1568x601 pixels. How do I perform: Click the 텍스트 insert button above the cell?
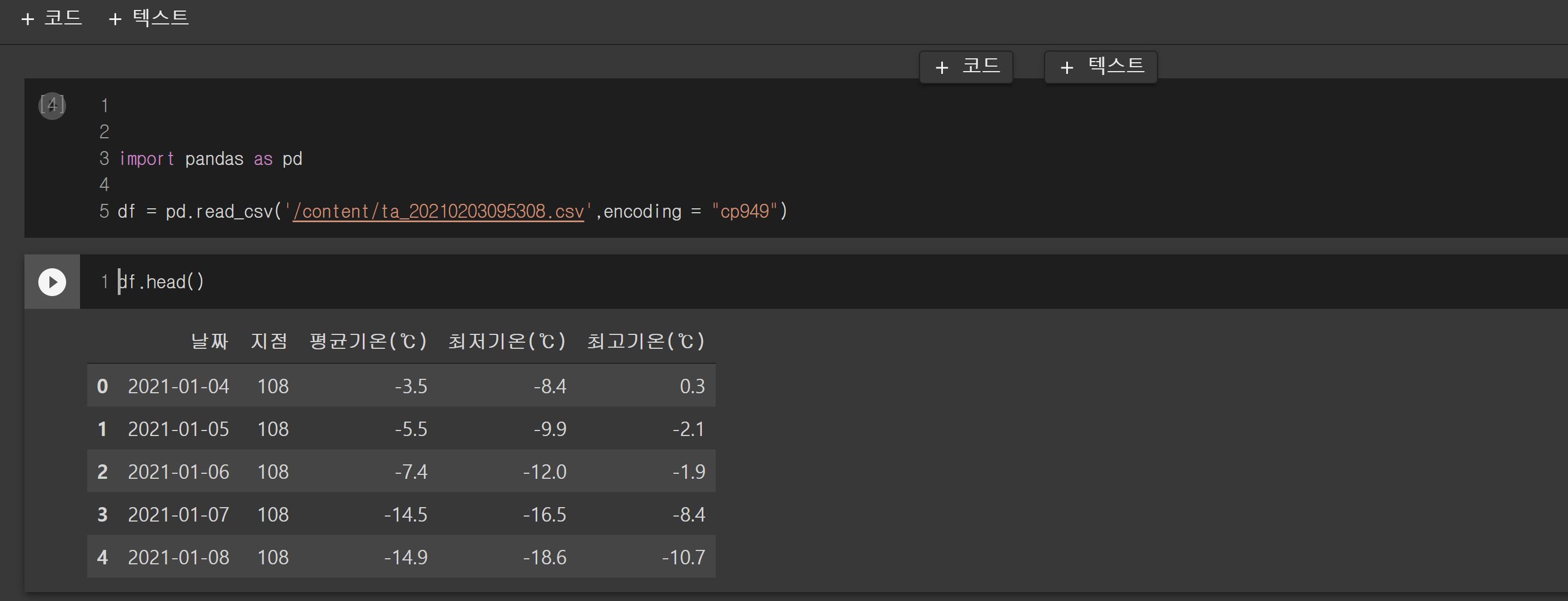click(x=1101, y=67)
